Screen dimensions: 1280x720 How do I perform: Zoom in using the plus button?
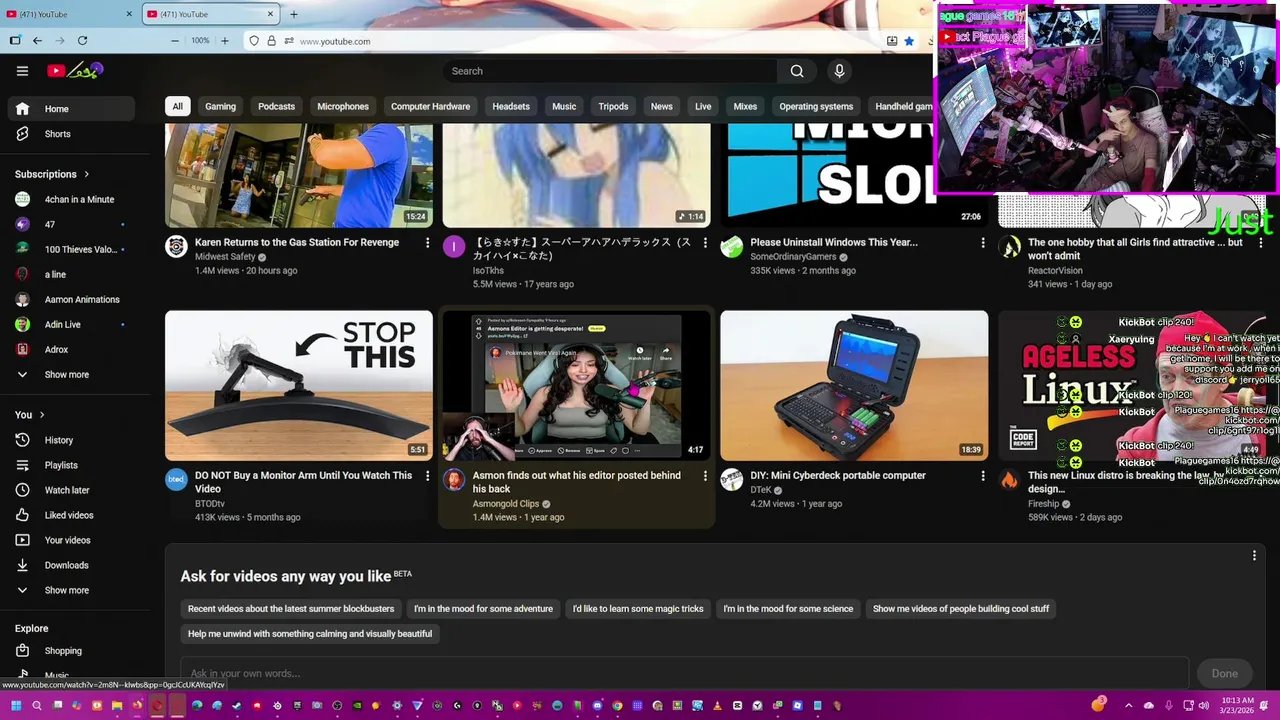225,41
